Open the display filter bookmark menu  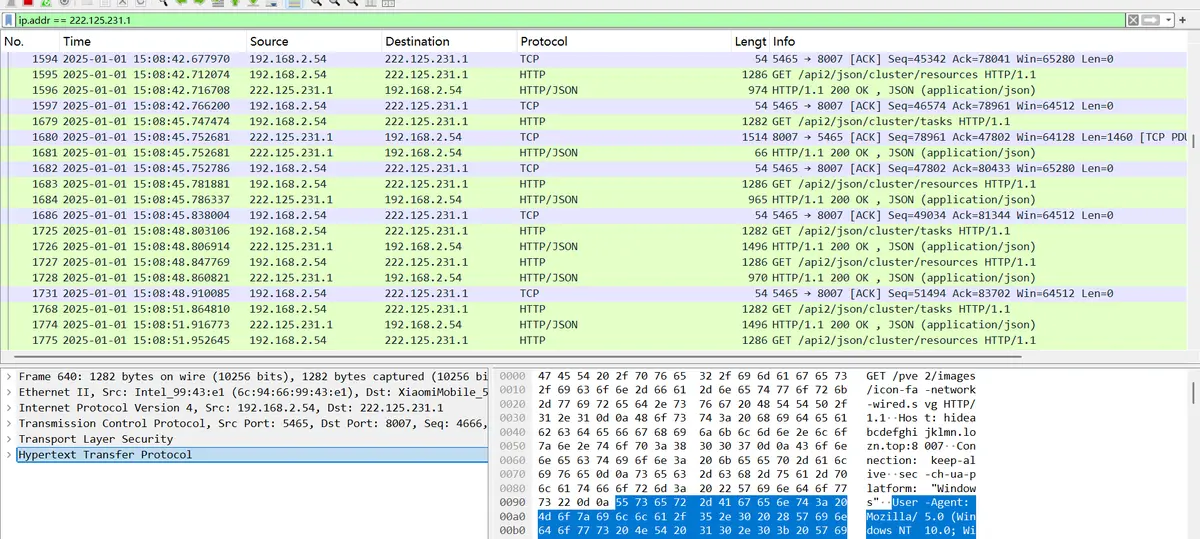(8, 20)
